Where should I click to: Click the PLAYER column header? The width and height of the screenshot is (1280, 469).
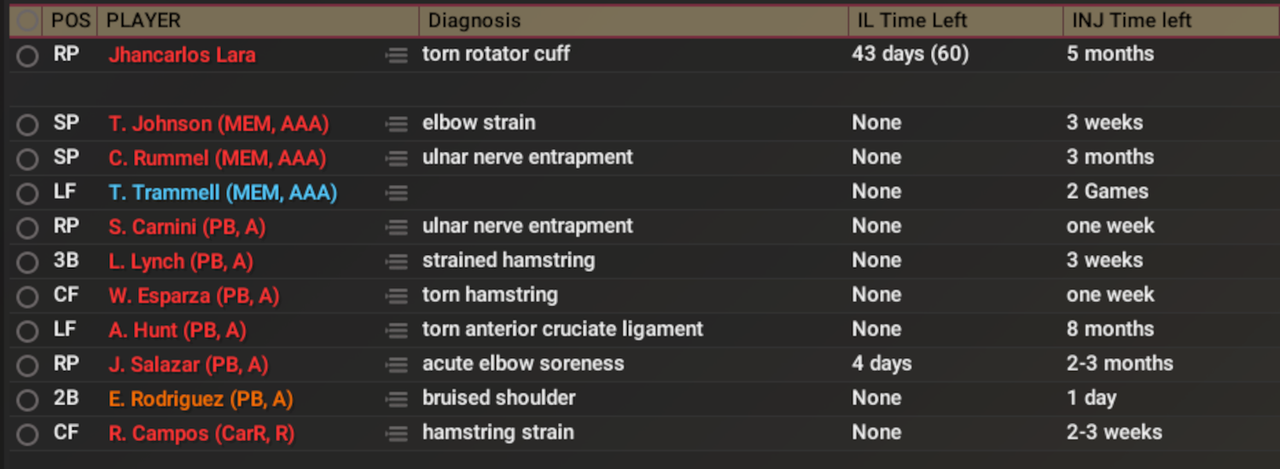point(144,21)
